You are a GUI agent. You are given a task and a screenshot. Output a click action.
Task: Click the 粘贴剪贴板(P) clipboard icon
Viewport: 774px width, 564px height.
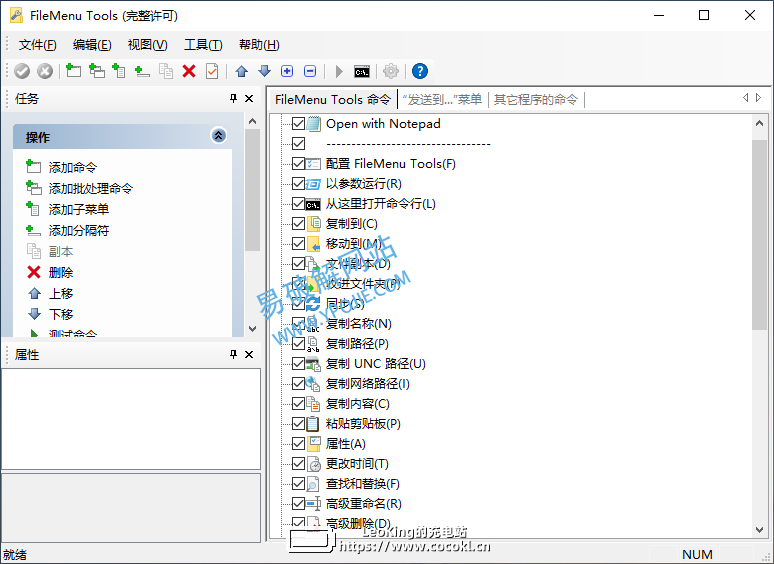[313, 423]
